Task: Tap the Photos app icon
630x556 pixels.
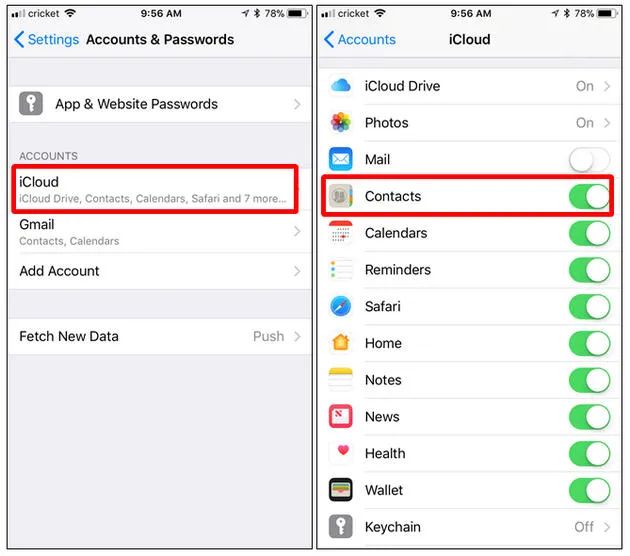Action: click(341, 123)
